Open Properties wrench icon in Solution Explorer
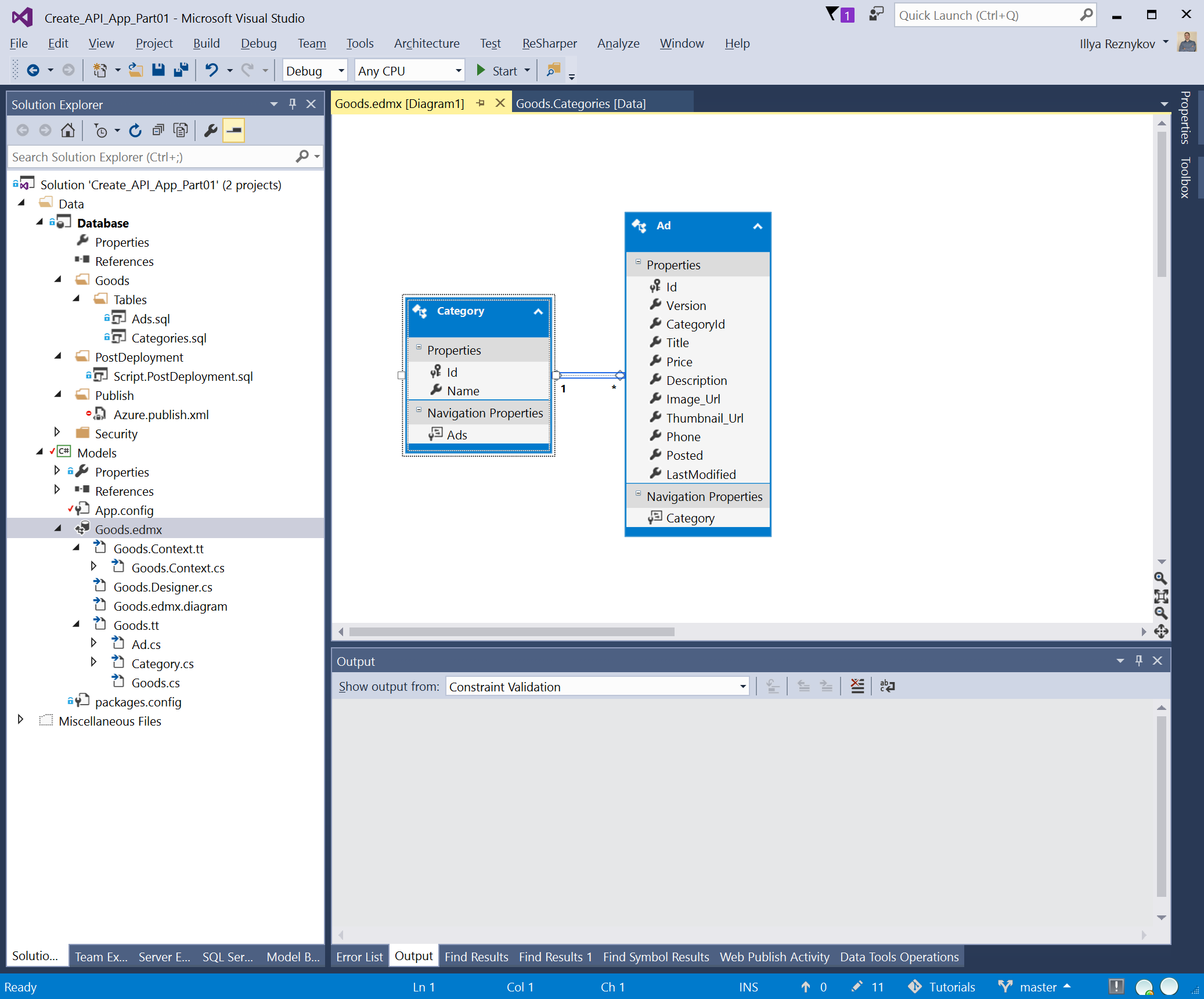Screen dimensions: 1204x999 [x=211, y=131]
